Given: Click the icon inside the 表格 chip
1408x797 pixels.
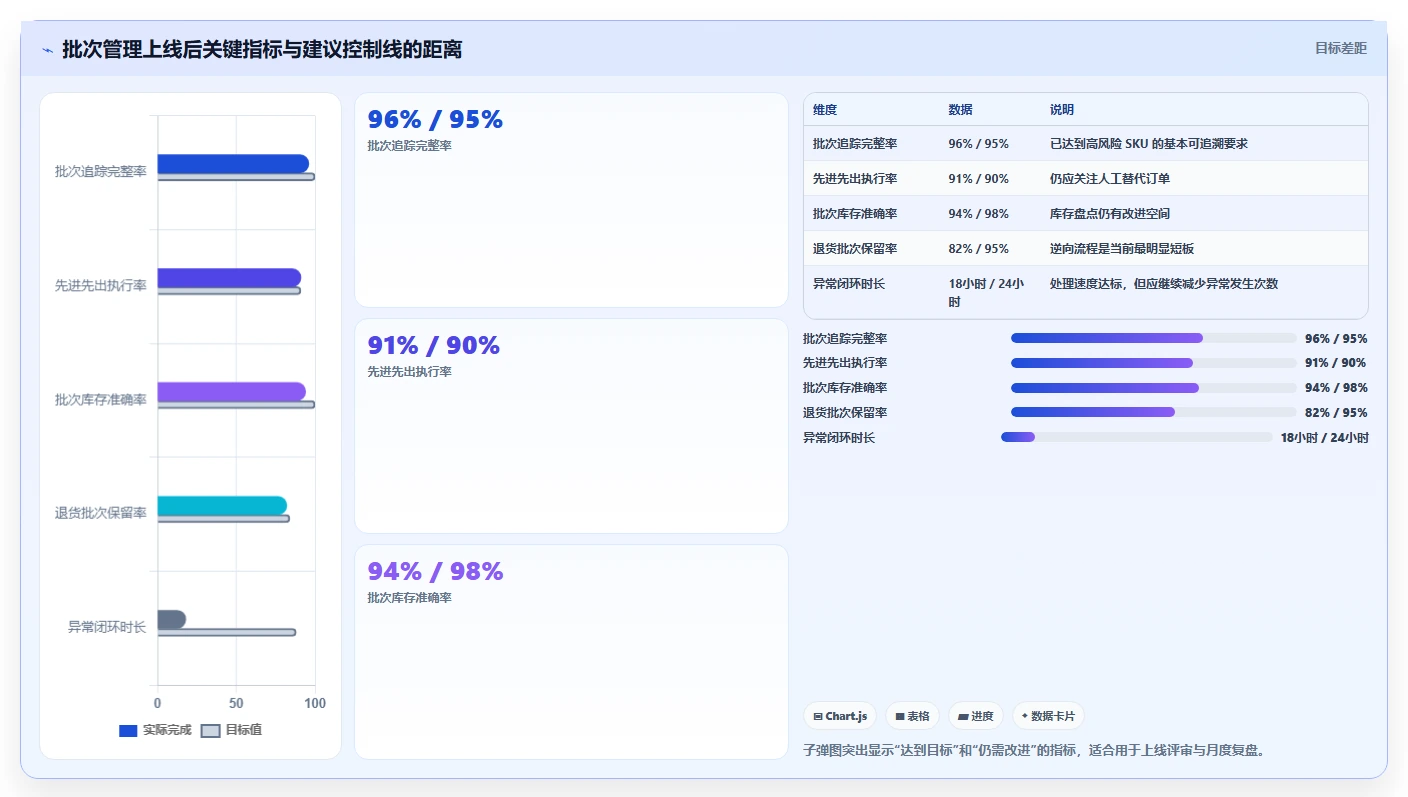Looking at the screenshot, I should click(900, 716).
